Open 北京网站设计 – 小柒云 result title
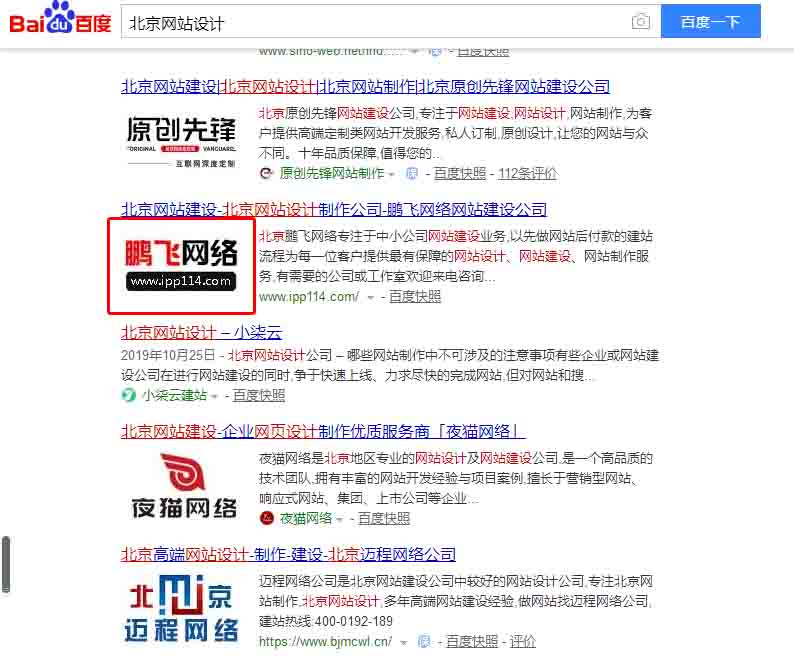Viewport: 794px width, 668px height. click(202, 332)
